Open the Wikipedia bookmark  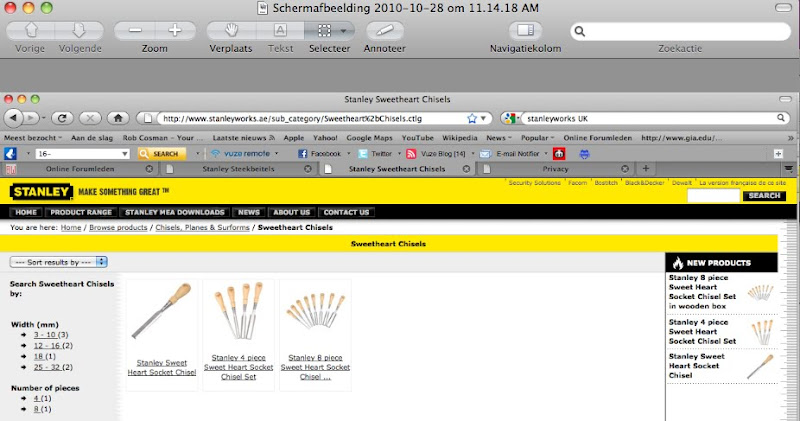tap(460, 138)
